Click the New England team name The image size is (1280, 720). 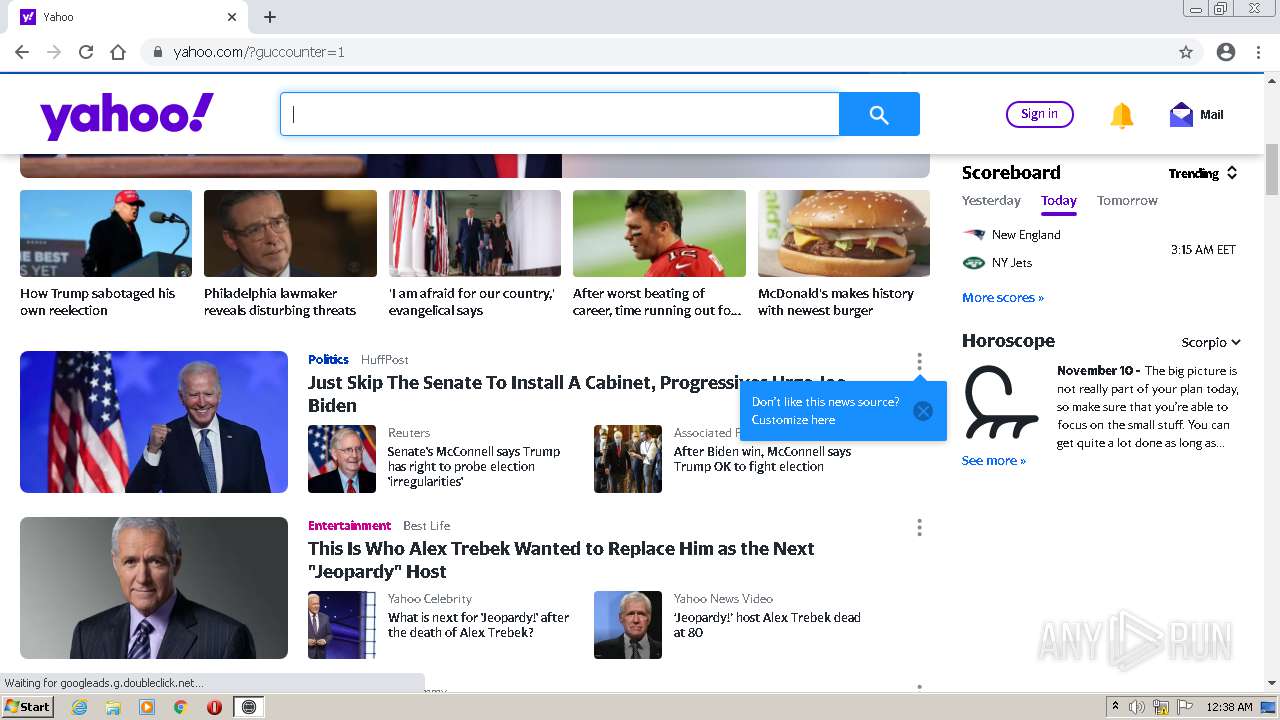[x=1026, y=235]
